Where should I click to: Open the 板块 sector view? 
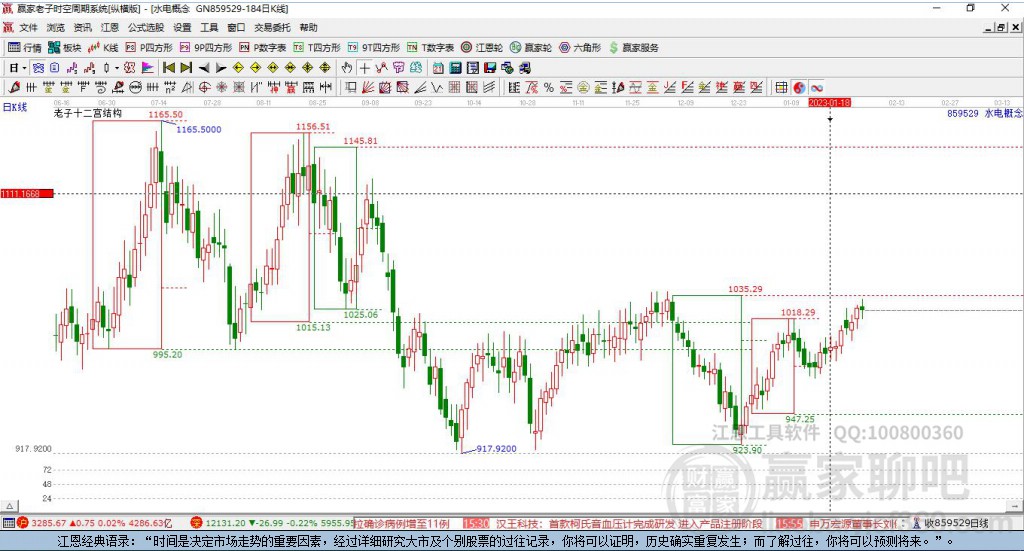64,48
